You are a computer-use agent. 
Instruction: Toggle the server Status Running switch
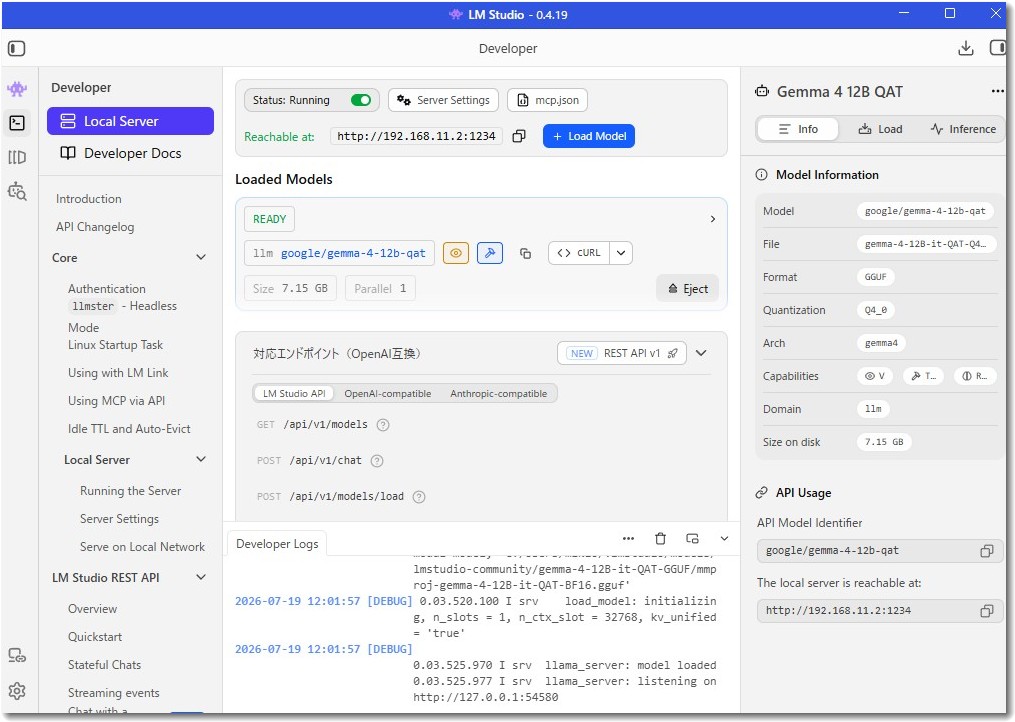click(x=361, y=100)
